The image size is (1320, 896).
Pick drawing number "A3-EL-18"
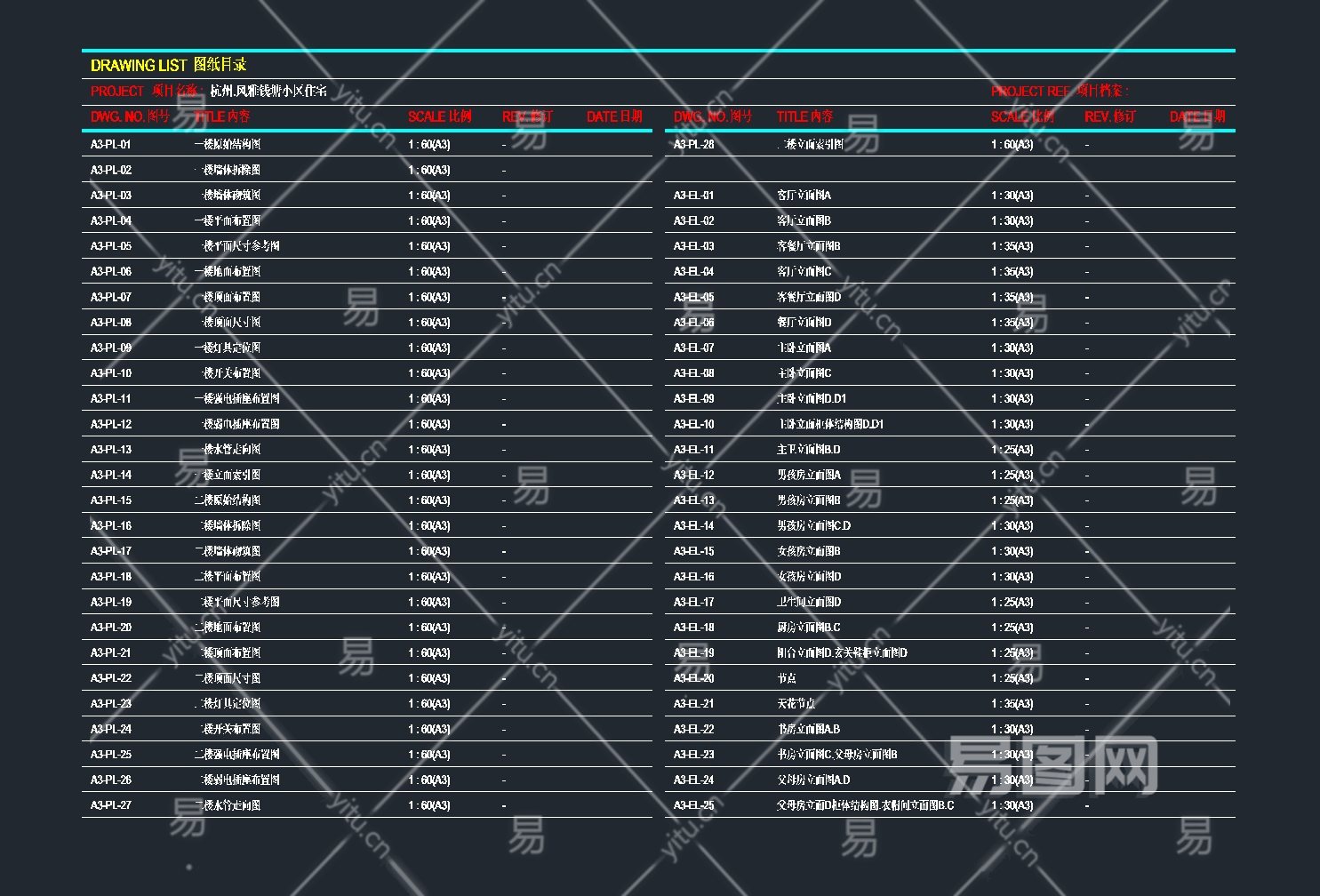pos(694,628)
